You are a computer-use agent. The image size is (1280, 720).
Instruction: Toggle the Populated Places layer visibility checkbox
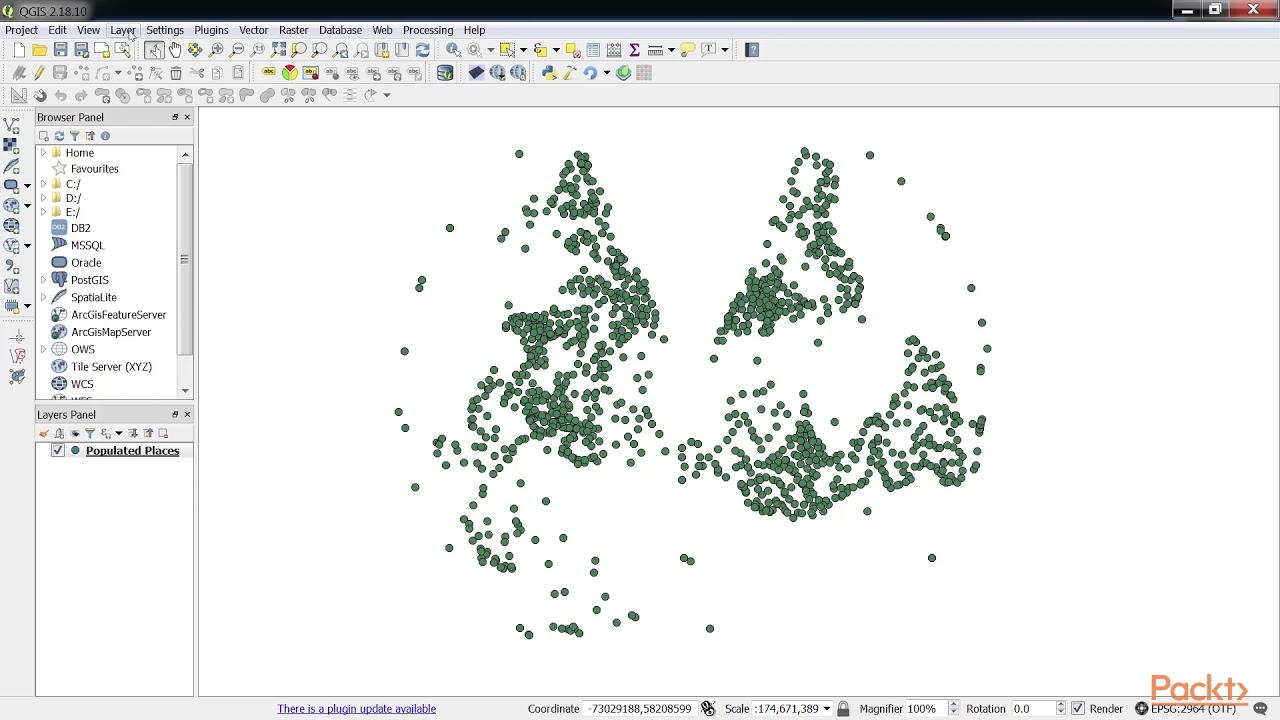58,451
